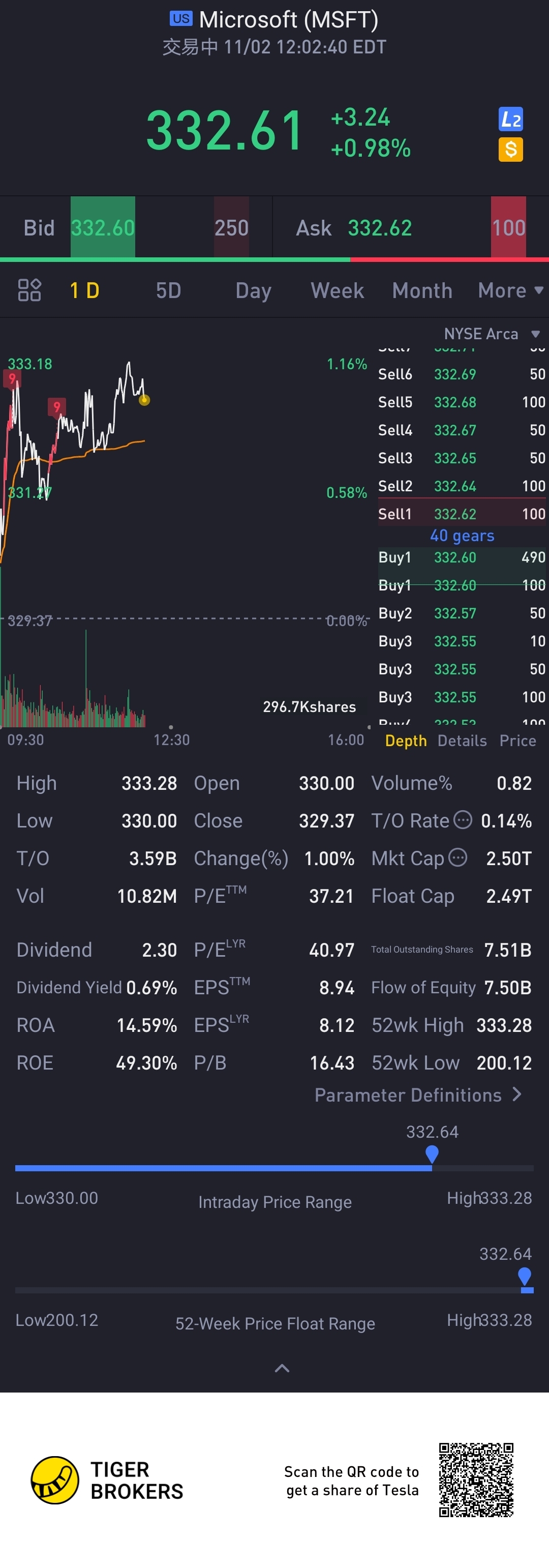Screen dimensions: 549x1568
Task: Tap the 52-Week Price Range slider marker
Action: [525, 1276]
